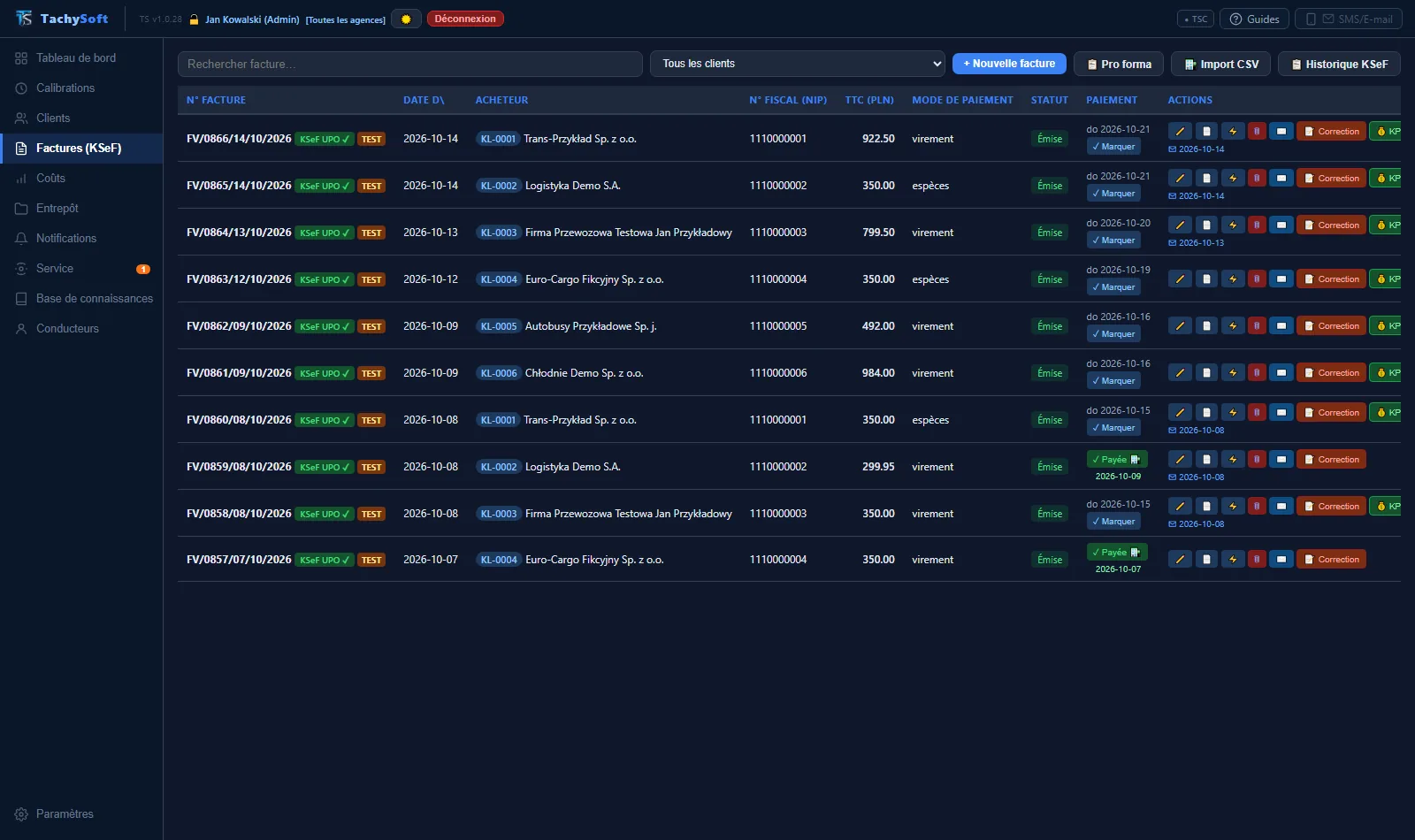This screenshot has height=840, width=1415.
Task: Click pencil edit icon for invoice FV/0861/09/10/2026
Action: pyautogui.click(x=1180, y=372)
